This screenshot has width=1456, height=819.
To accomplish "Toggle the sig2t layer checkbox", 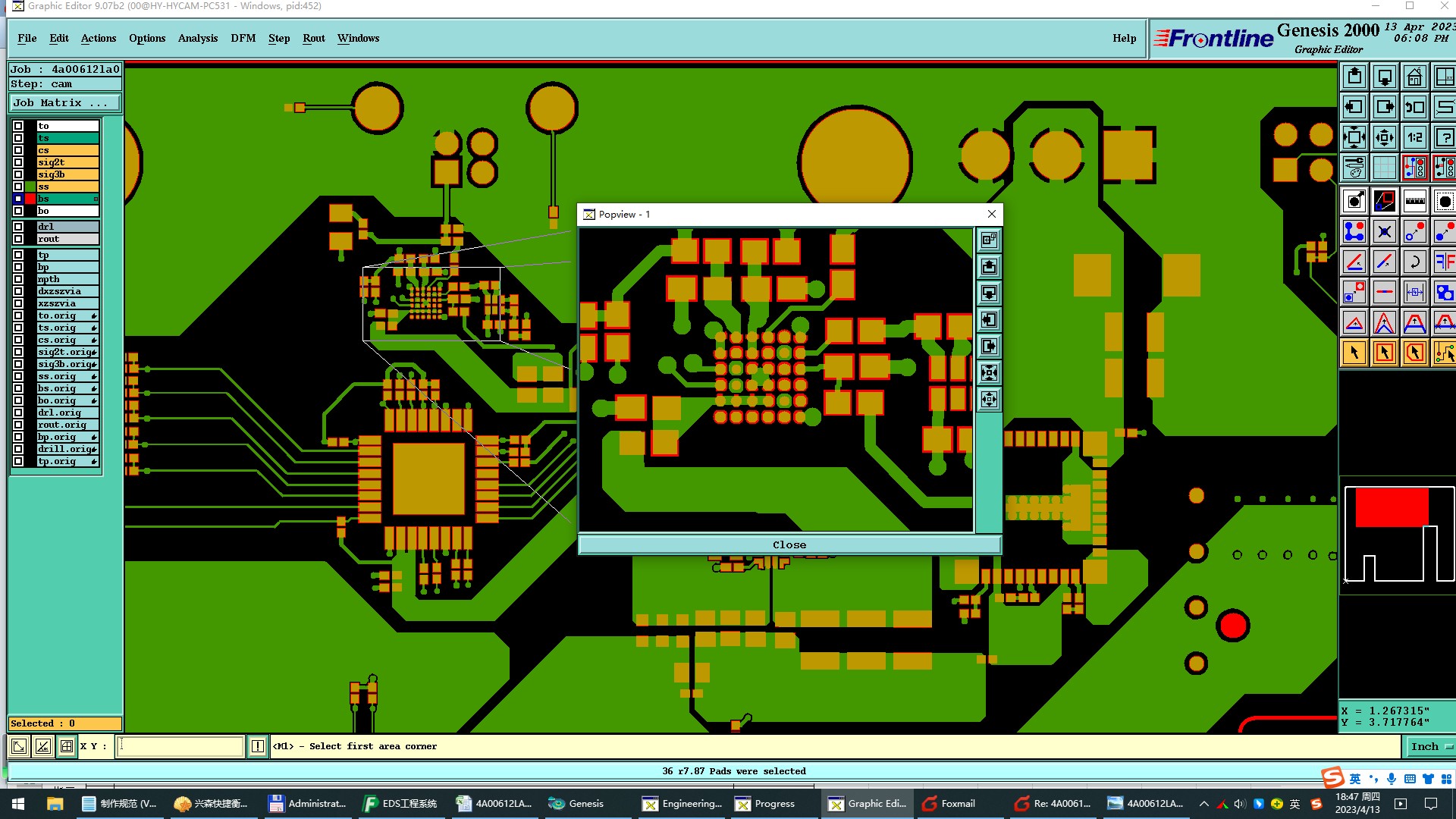I will point(18,162).
